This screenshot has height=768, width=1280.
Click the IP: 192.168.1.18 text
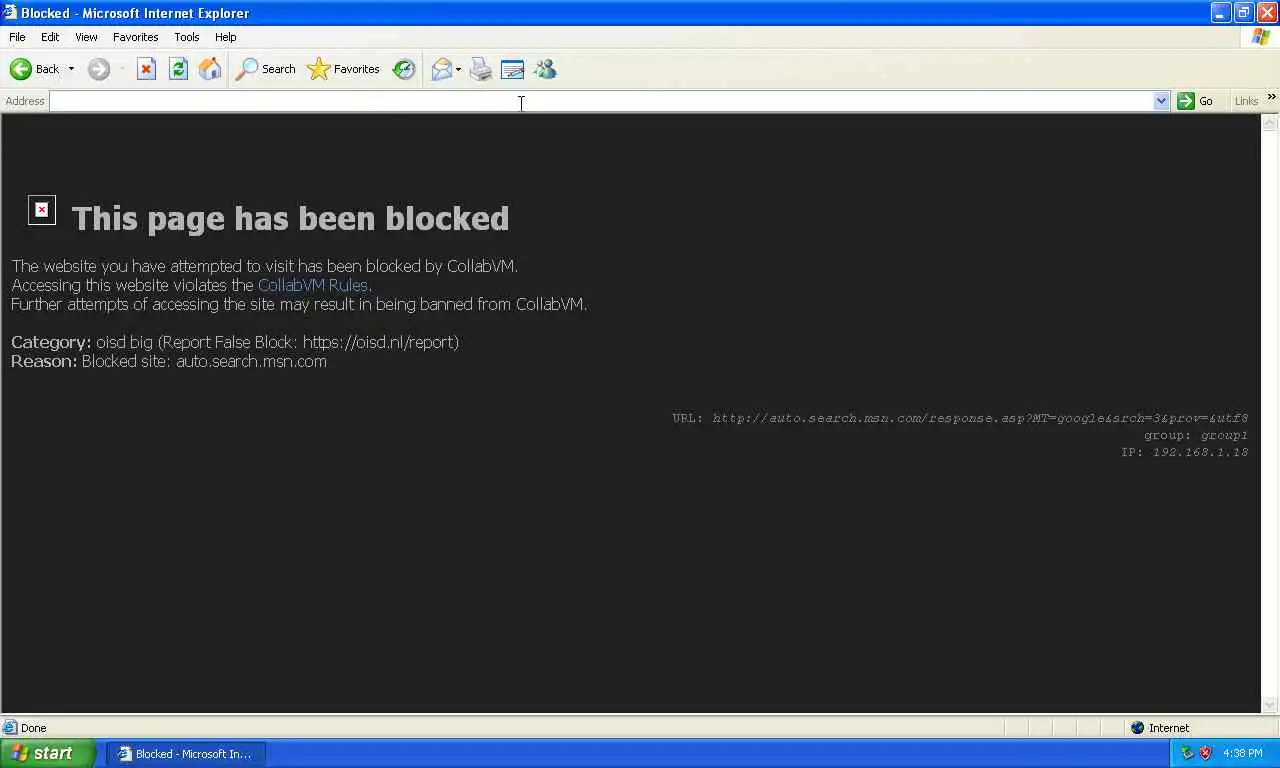point(1184,452)
